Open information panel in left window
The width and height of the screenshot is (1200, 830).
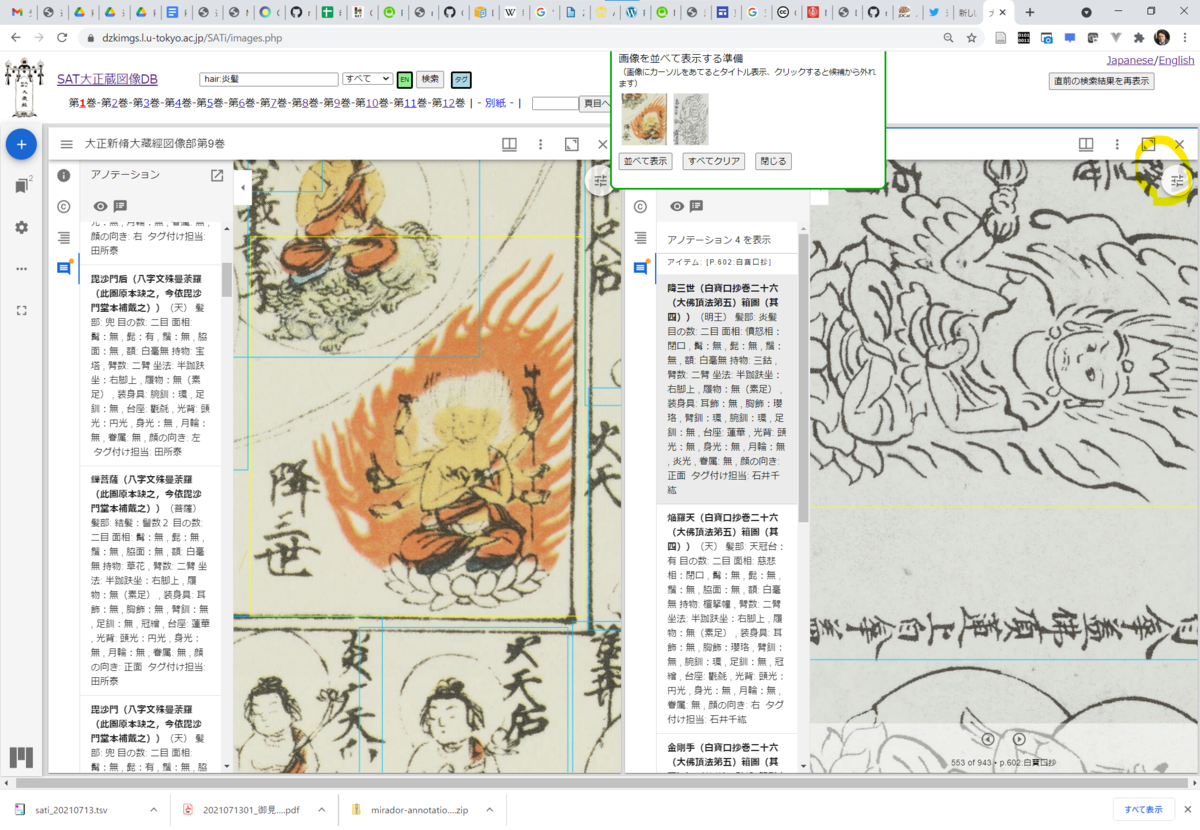click(64, 175)
